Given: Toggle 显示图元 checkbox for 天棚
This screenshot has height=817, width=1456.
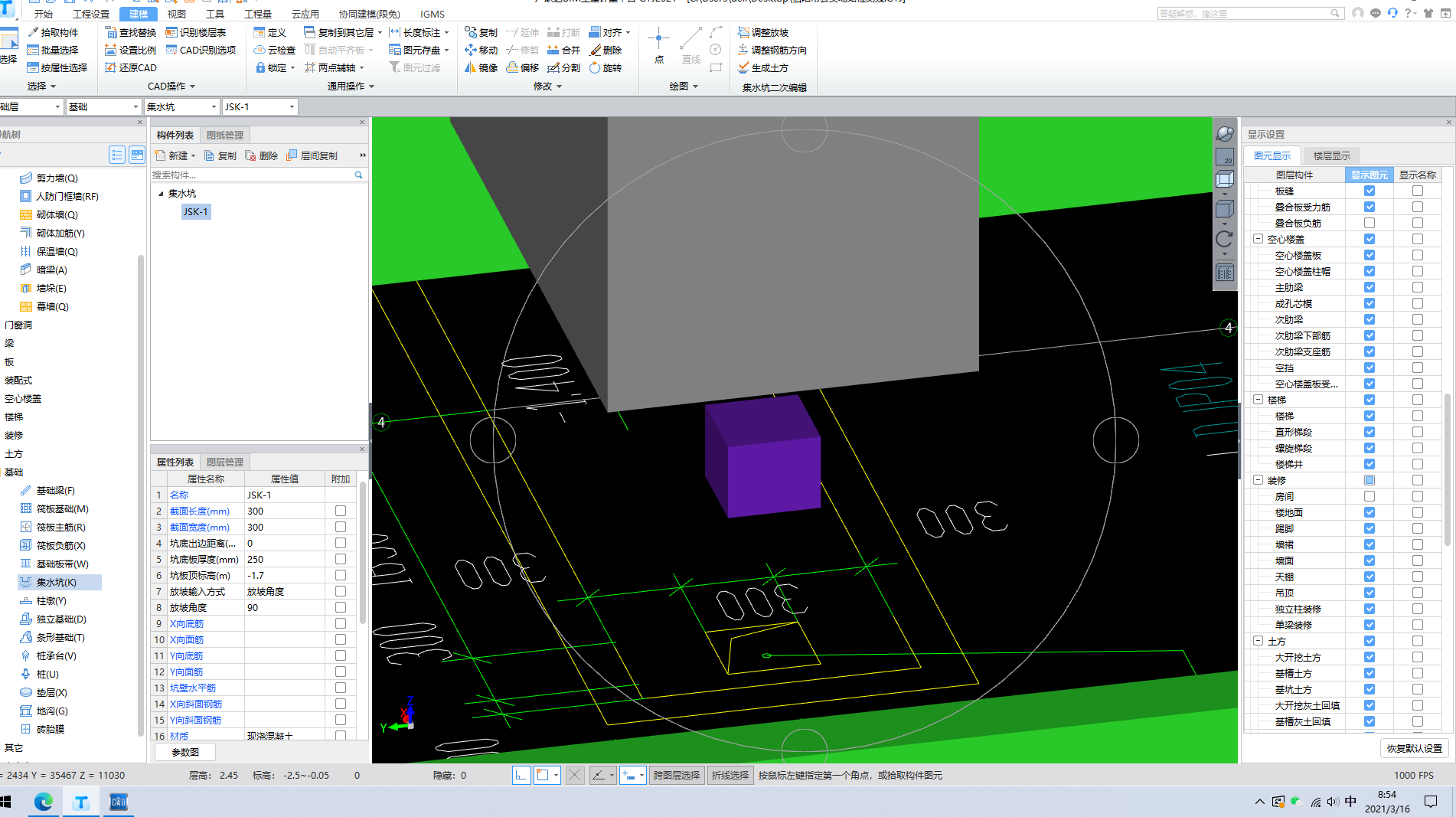Looking at the screenshot, I should pos(1369,577).
